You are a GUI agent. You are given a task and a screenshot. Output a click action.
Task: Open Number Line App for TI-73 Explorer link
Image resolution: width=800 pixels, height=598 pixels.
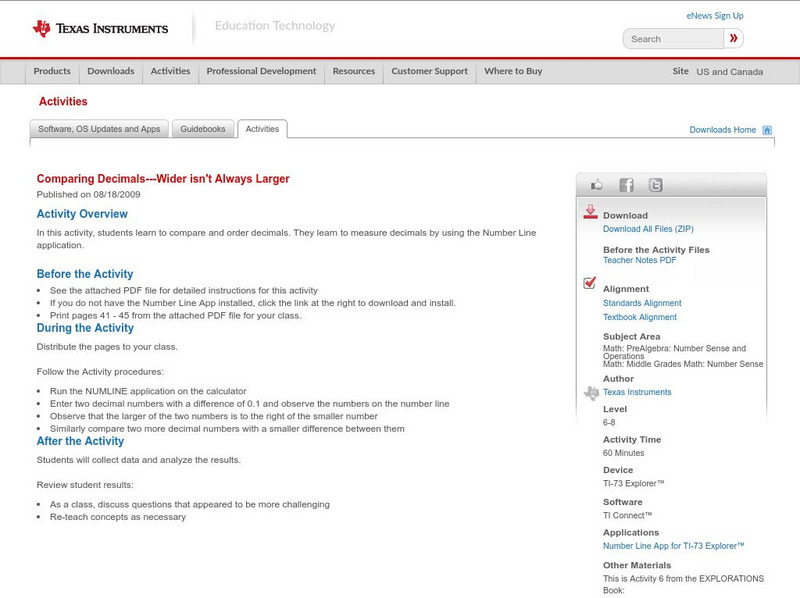point(673,546)
